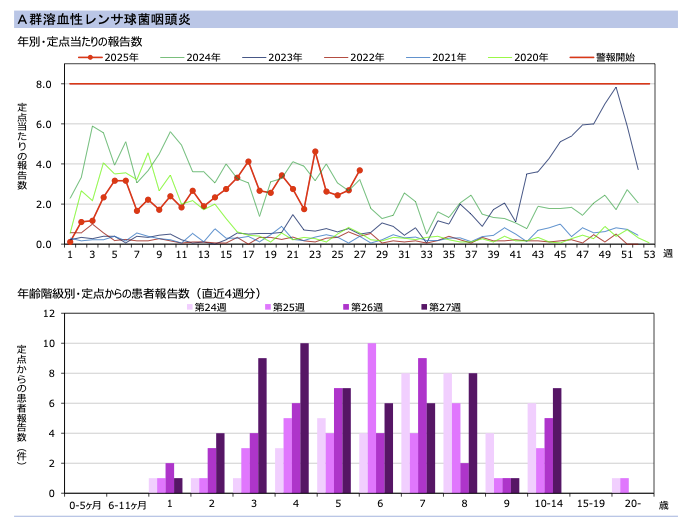Screen dimensions: 688x517
Task: Click the 12 y-axis label in bar chart
Action: (49, 313)
